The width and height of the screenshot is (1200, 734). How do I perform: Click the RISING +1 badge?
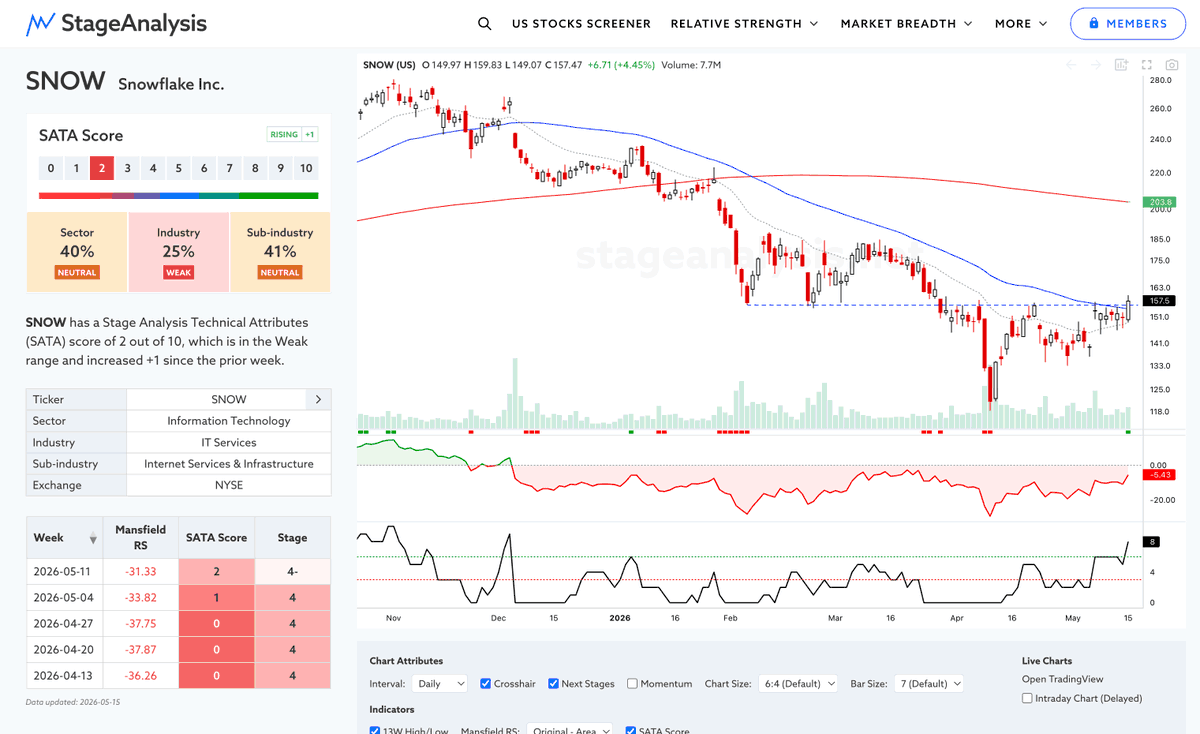pyautogui.click(x=293, y=135)
